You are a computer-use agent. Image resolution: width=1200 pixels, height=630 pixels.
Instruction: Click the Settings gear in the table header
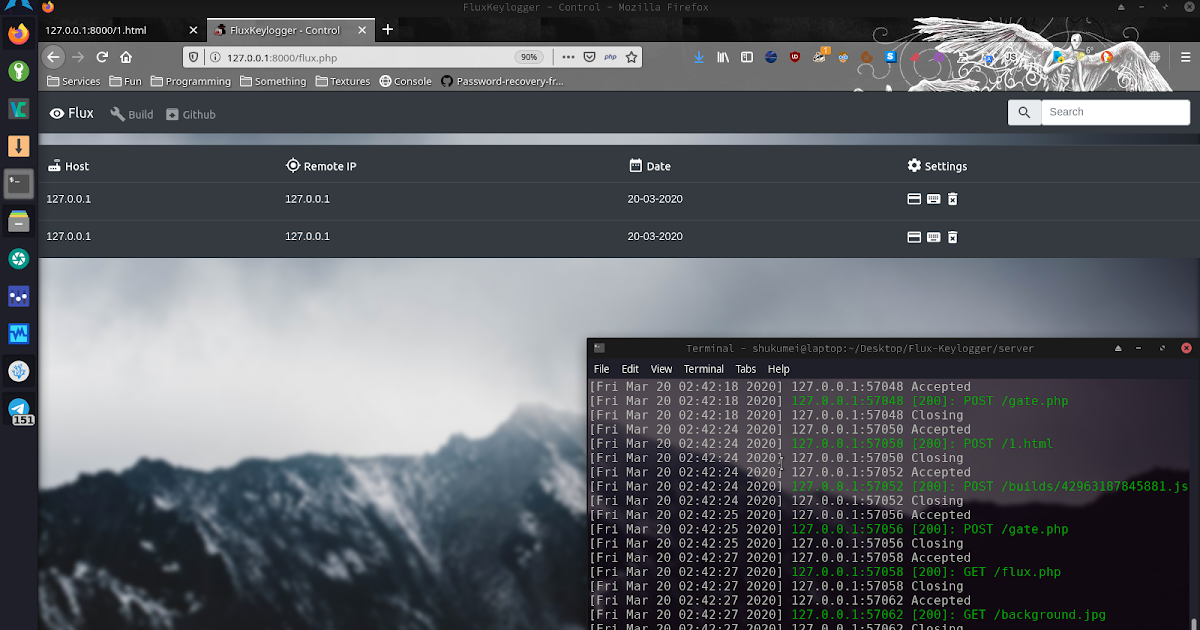coord(913,166)
